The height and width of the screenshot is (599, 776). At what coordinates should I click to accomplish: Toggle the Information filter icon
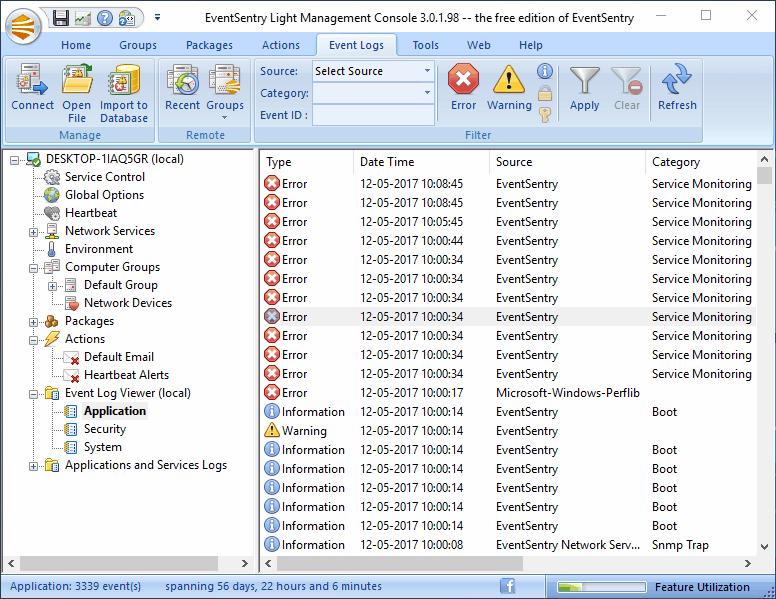[x=544, y=71]
